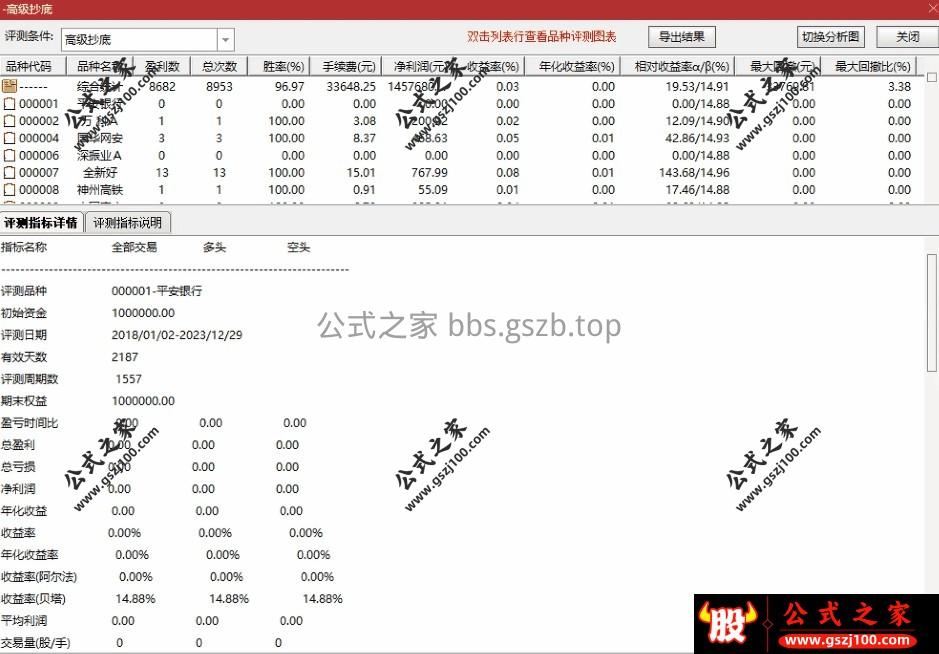Screen dimensions: 939x654
Task: Click the 多头 column heading
Action: [214, 247]
